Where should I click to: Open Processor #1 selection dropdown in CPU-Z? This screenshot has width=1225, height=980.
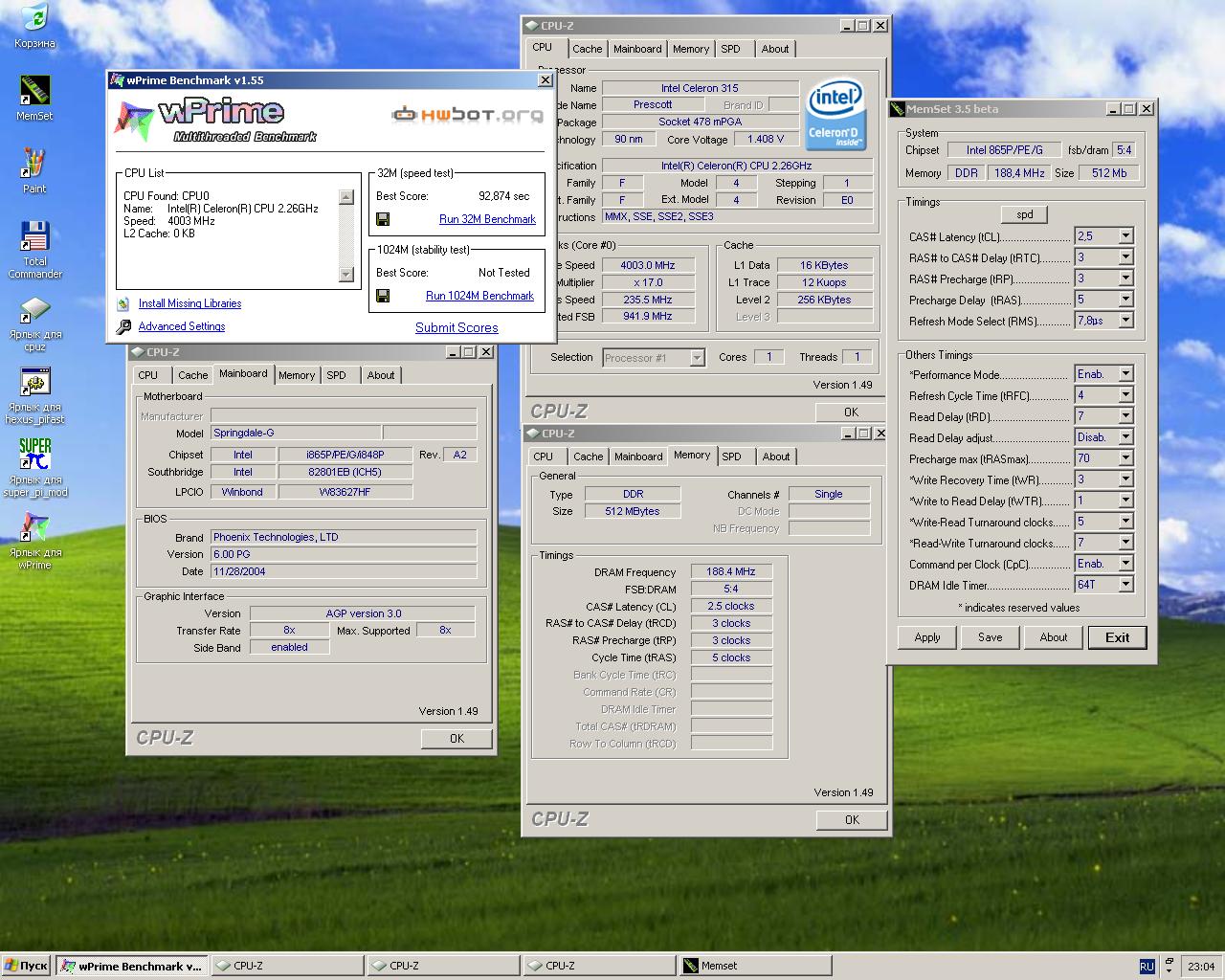pos(697,357)
